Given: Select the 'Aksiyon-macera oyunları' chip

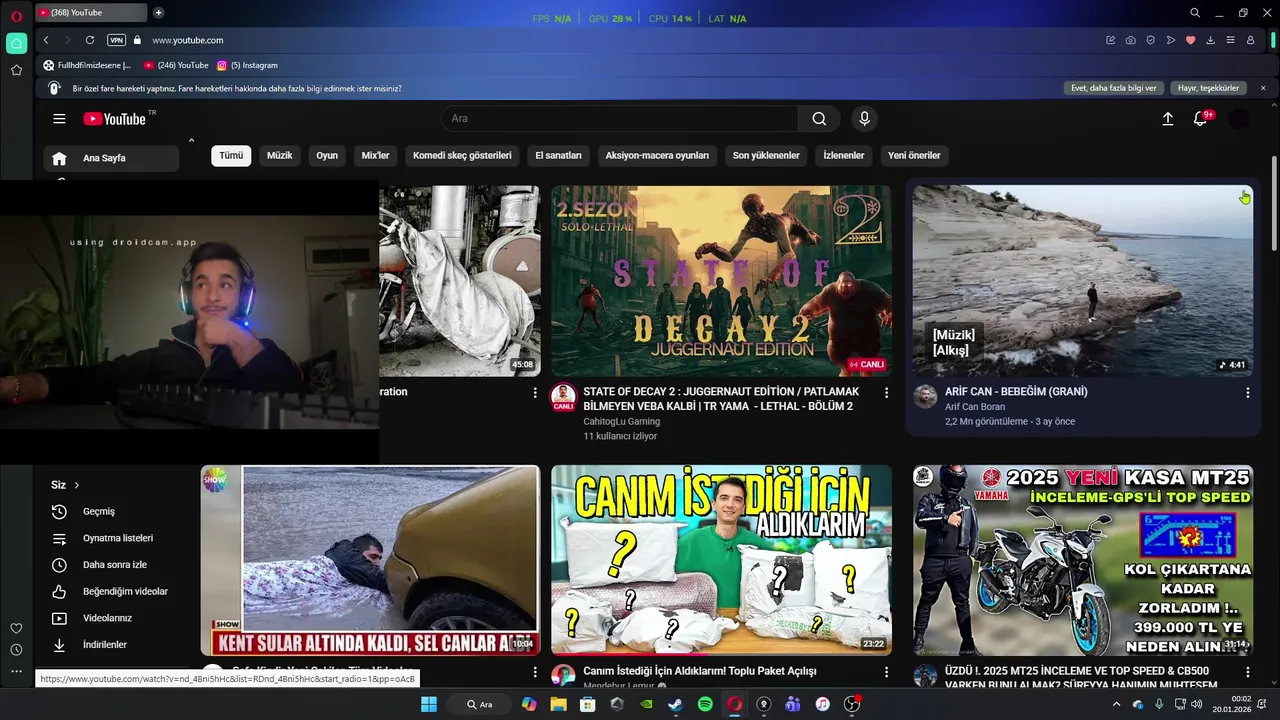Looking at the screenshot, I should pyautogui.click(x=657, y=156).
